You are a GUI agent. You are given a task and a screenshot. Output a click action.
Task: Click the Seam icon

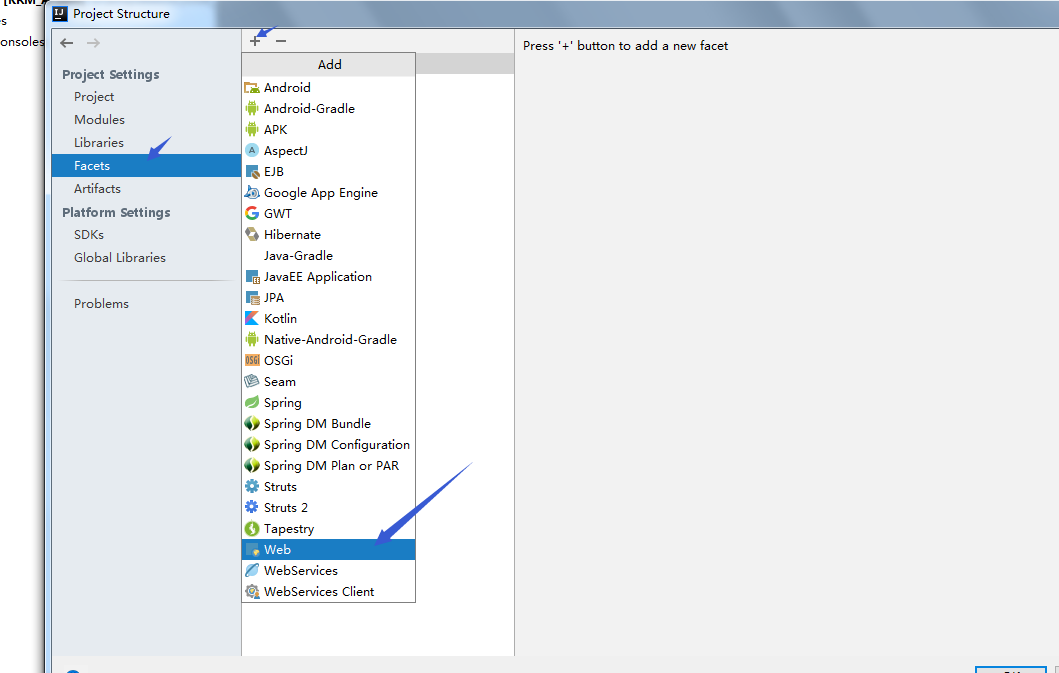252,382
